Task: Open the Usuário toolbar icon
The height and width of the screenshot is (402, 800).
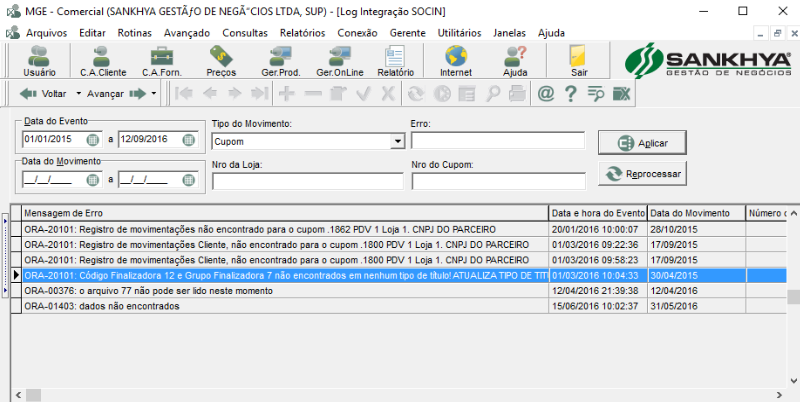Action: pyautogui.click(x=39, y=60)
